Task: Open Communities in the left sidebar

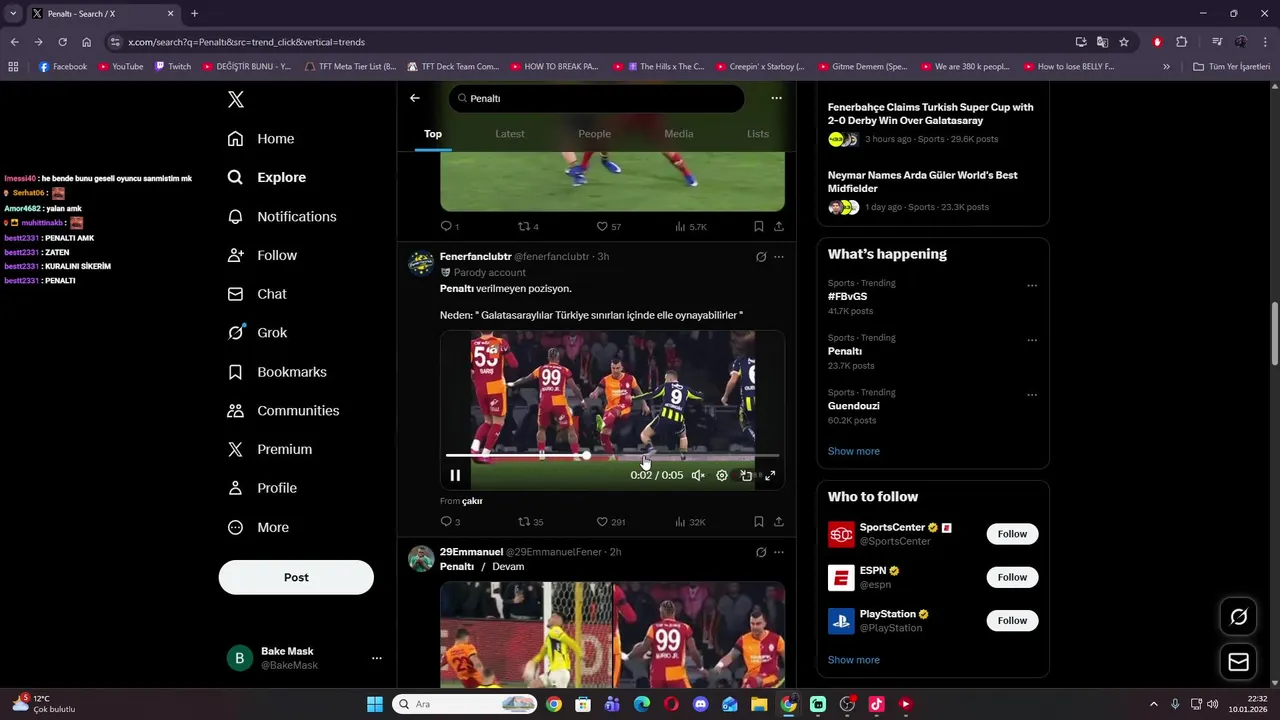Action: (x=283, y=411)
